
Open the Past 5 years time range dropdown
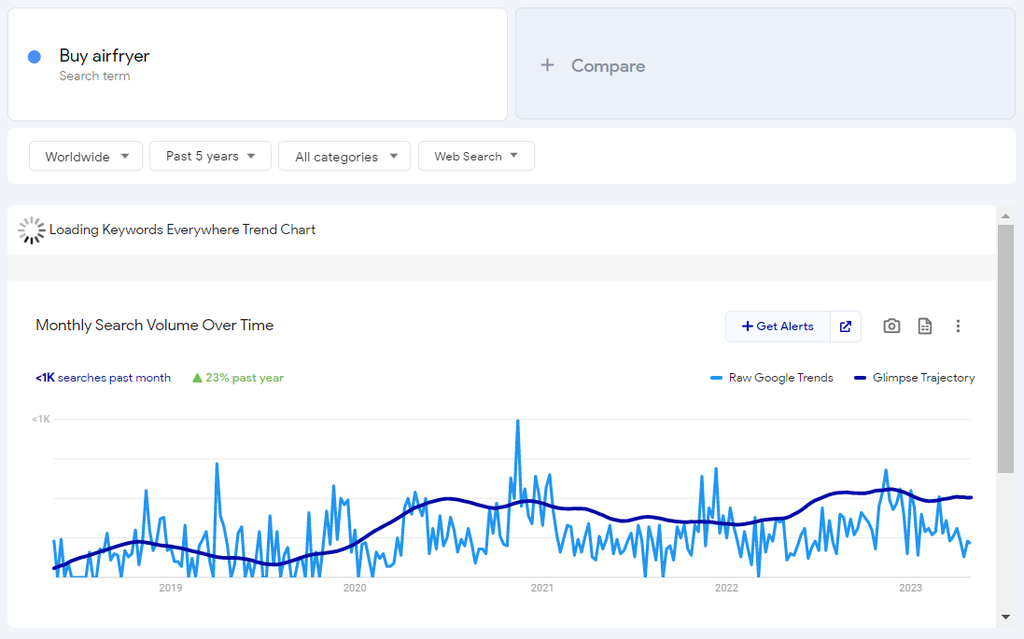tap(209, 156)
